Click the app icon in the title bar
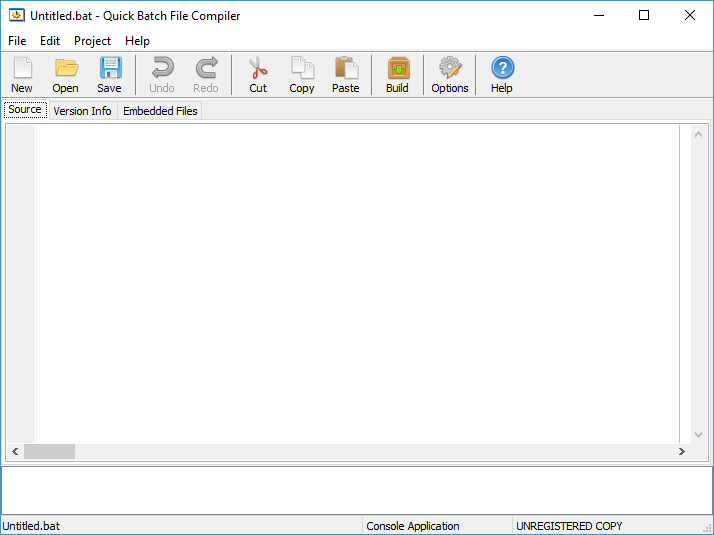Screen dimensions: 714x535 [x=17, y=15]
